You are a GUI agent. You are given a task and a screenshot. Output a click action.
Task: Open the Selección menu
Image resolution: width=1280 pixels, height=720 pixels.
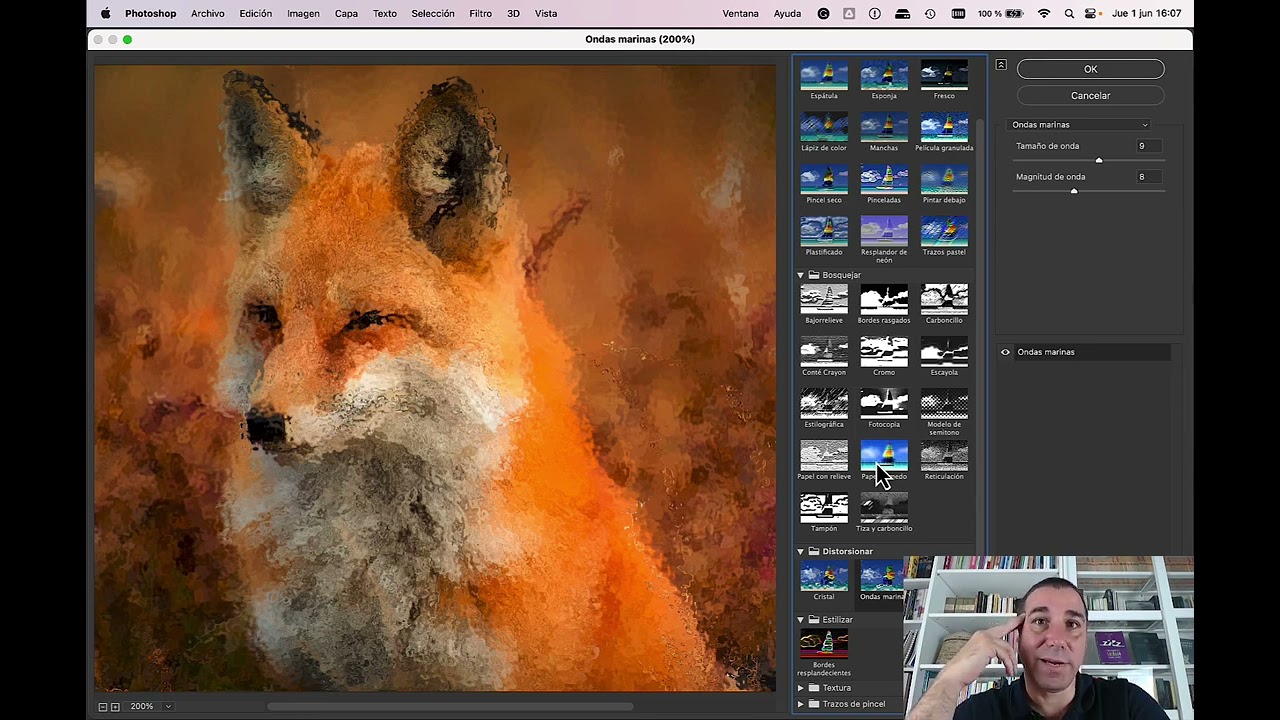pos(433,14)
